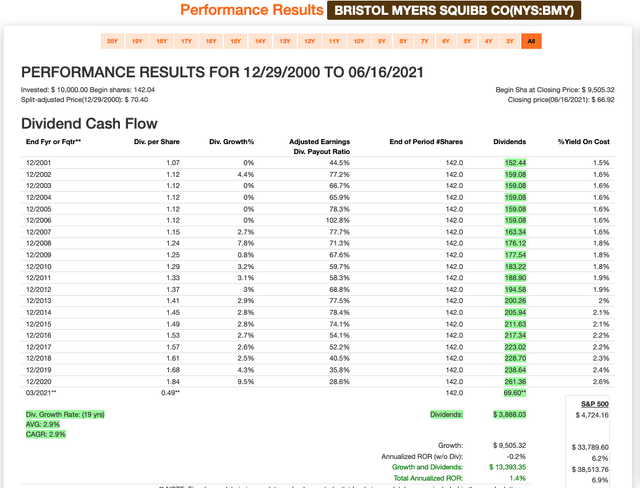Click the highlighted AVG: 2.9% text
This screenshot has width=640, height=488.
tap(42, 424)
